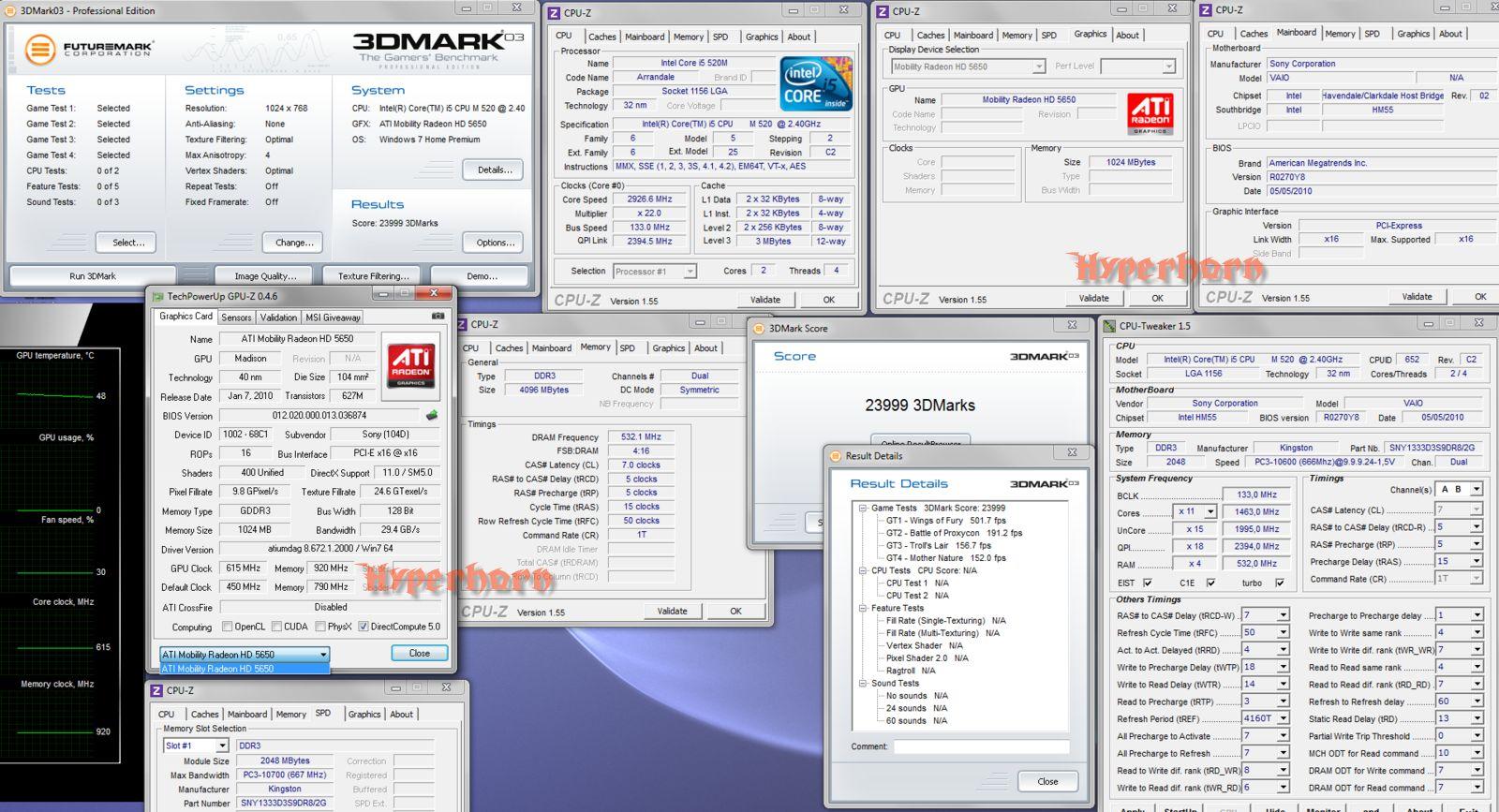Viewport: 1499px width, 812px height.
Task: Click the 23999 3DMarks score text
Action: [x=919, y=406]
